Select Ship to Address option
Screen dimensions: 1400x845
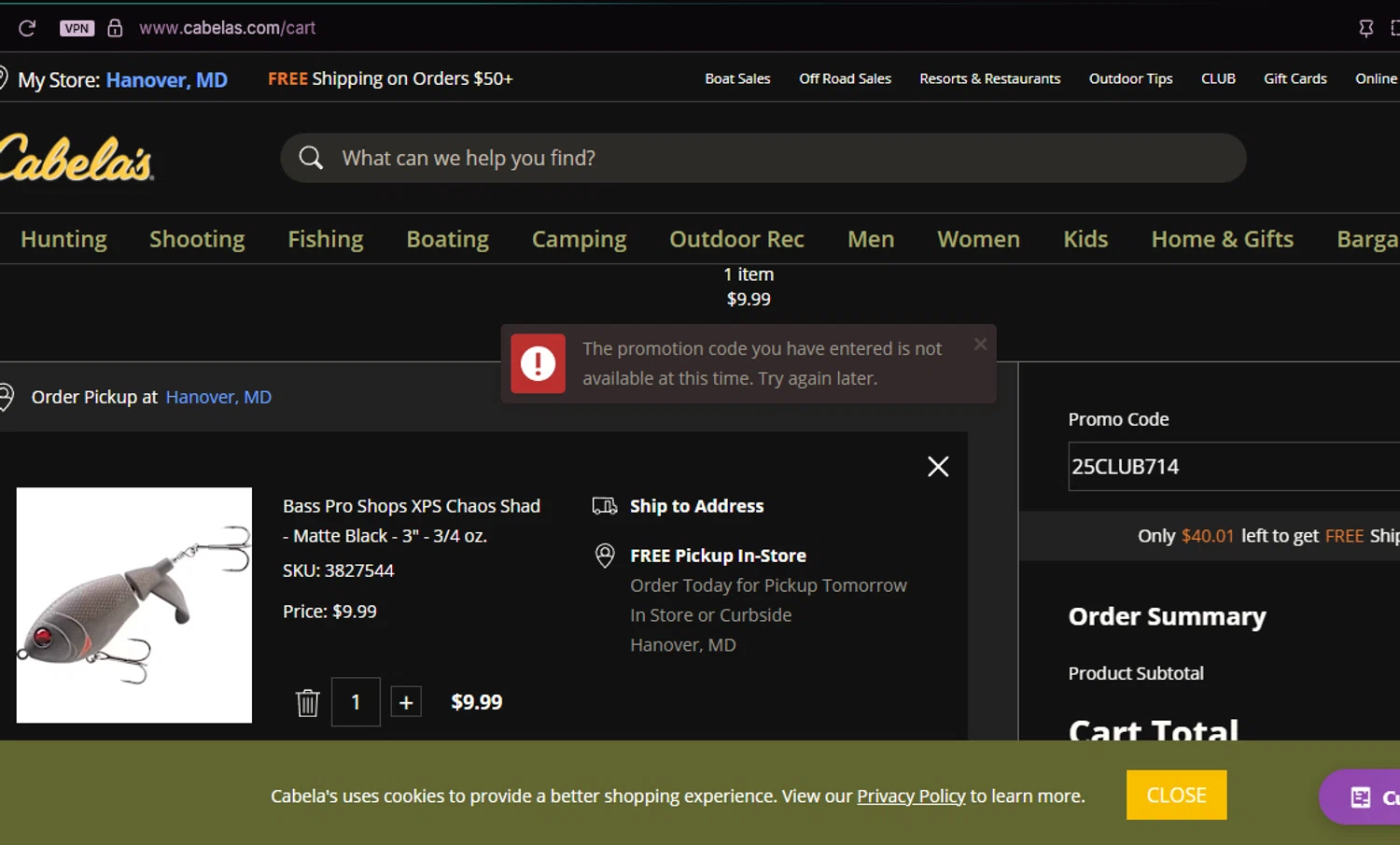point(696,506)
